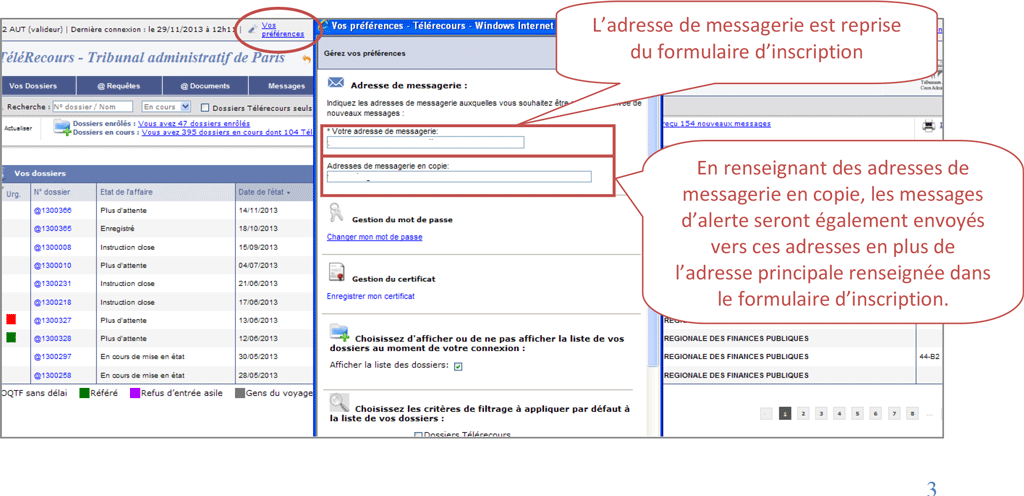Open dossier @1300366
Image resolution: width=1024 pixels, height=496 pixels.
pos(53,211)
